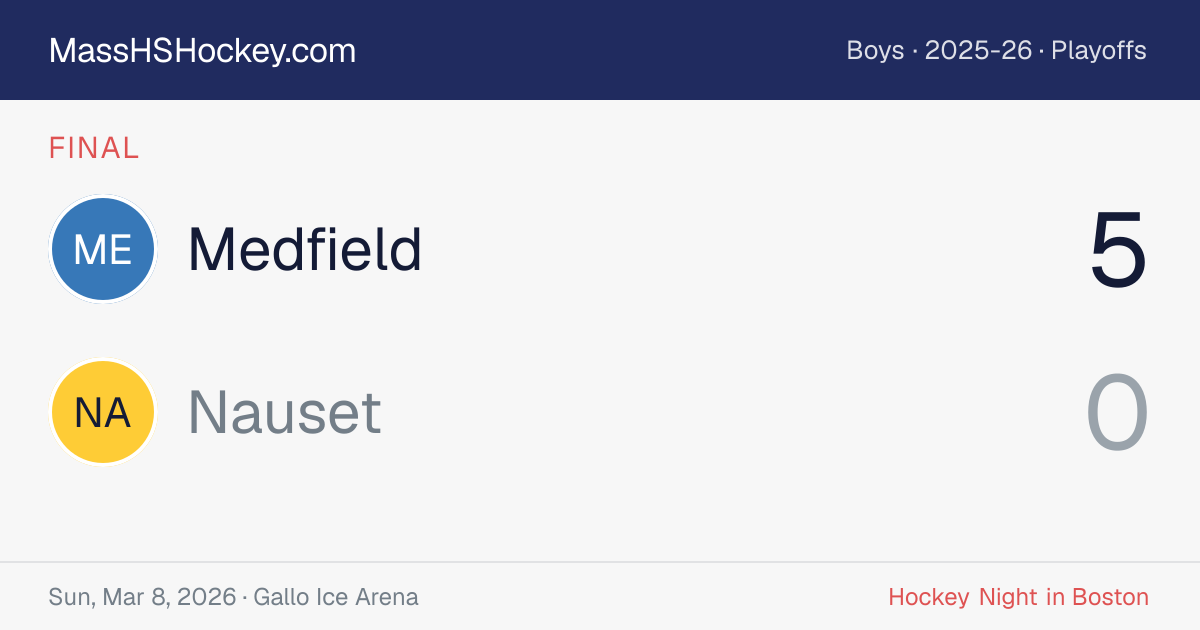Click the empty navy header bar area
The width and height of the screenshot is (1200, 630).
600,50
